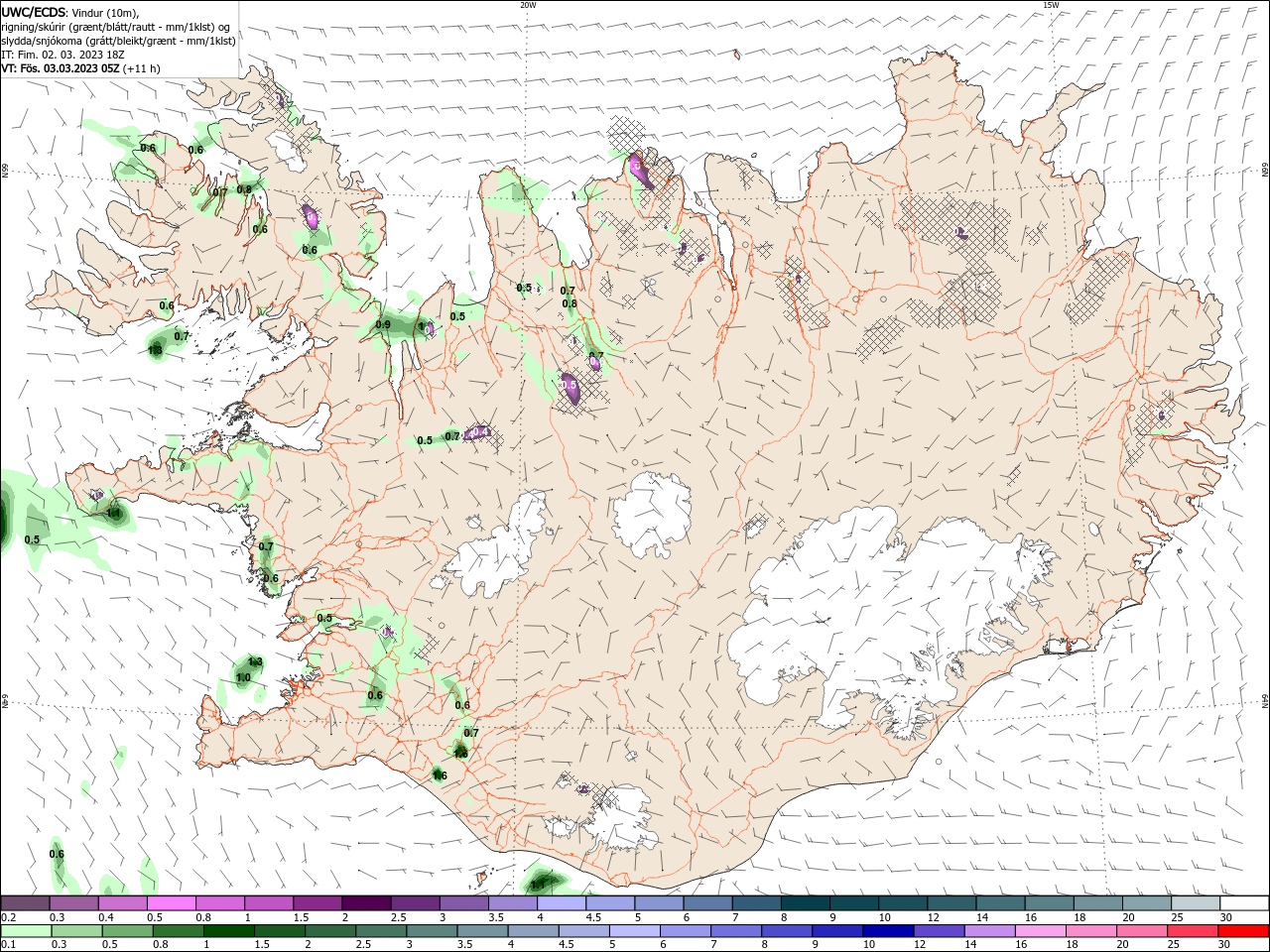Click the 'UWC/ECDS: Vindur (10m)' title line
The width and height of the screenshot is (1270, 952).
[70, 12]
